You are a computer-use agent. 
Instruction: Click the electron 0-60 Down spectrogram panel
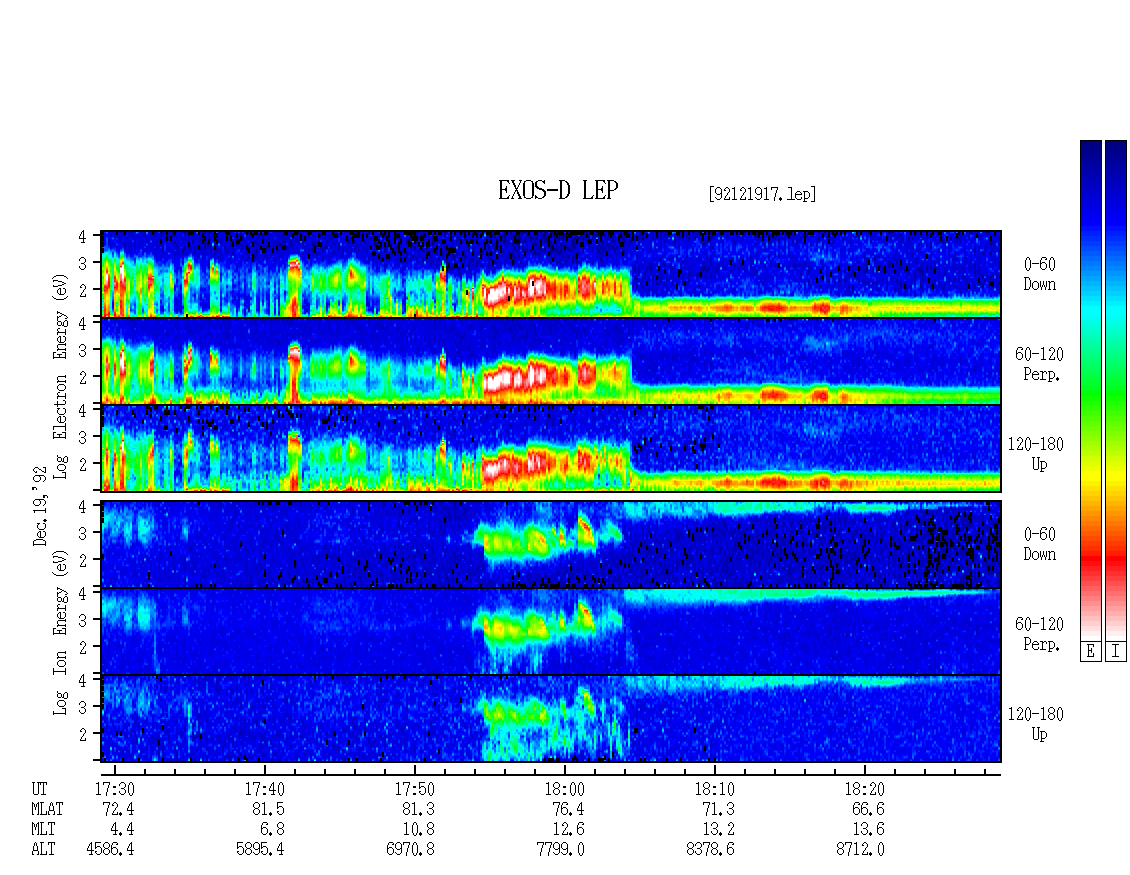tap(551, 274)
